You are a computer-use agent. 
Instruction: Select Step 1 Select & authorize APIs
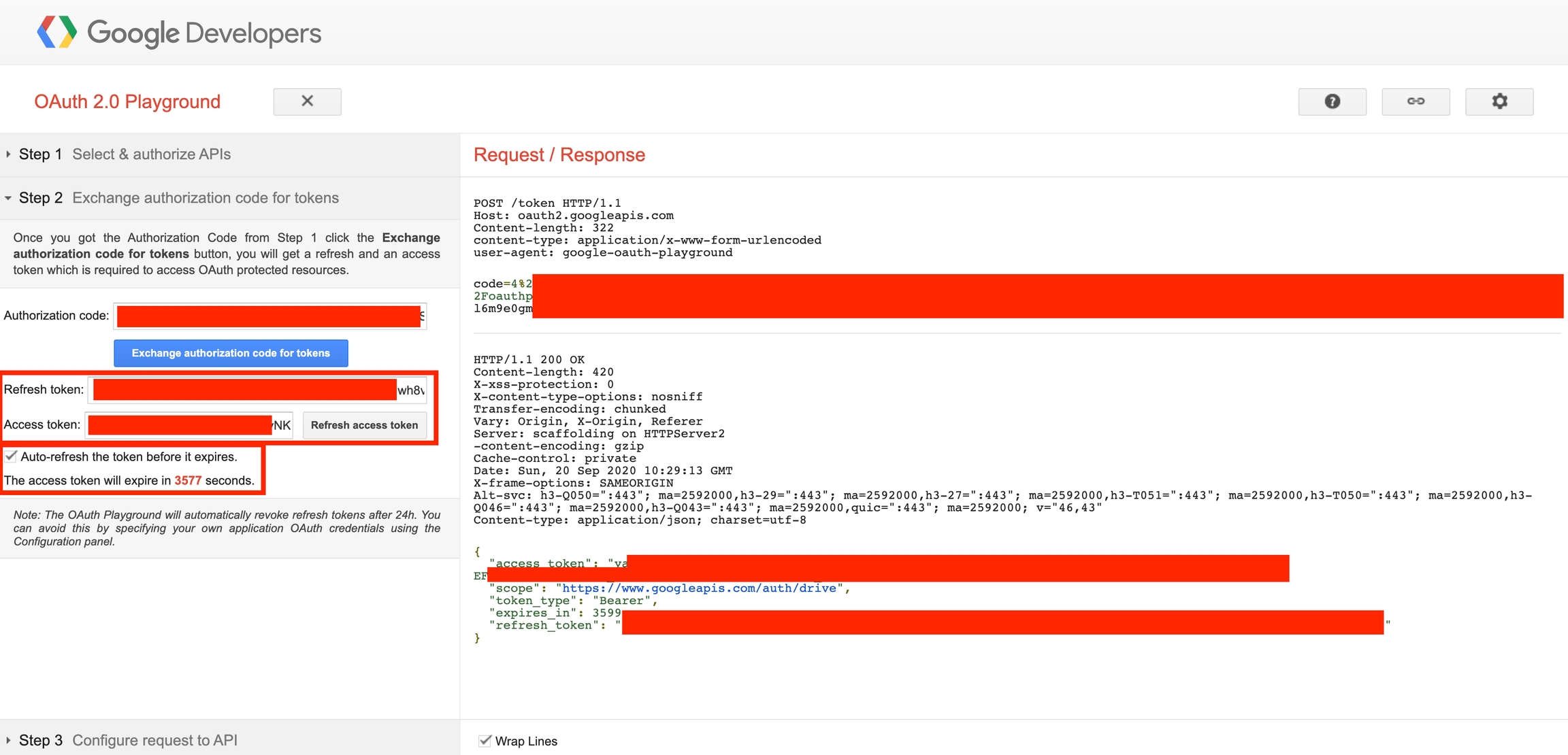(151, 154)
